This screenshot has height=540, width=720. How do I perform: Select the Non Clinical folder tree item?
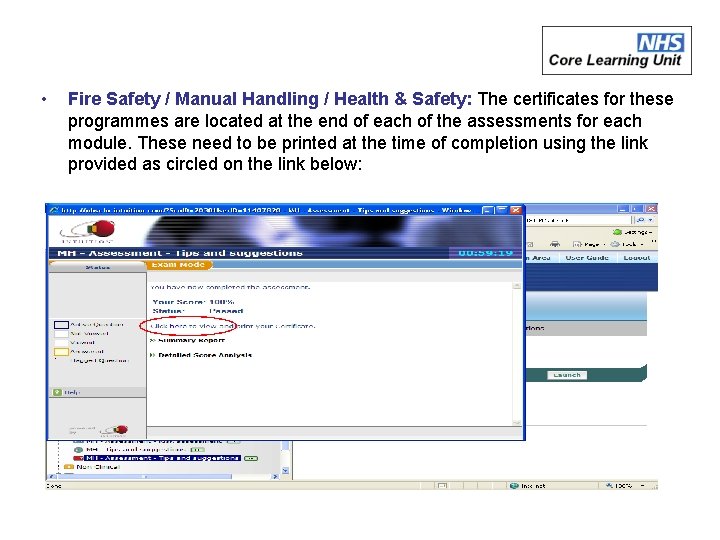[98, 467]
